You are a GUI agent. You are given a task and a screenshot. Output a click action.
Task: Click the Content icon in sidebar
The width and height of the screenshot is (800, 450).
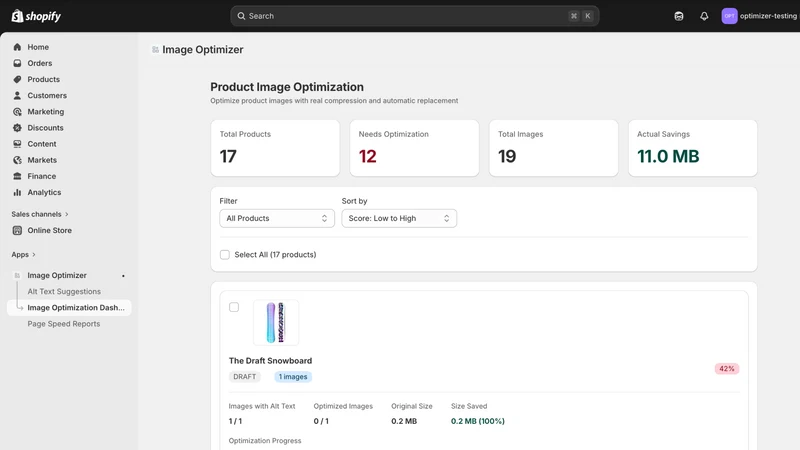[17, 144]
